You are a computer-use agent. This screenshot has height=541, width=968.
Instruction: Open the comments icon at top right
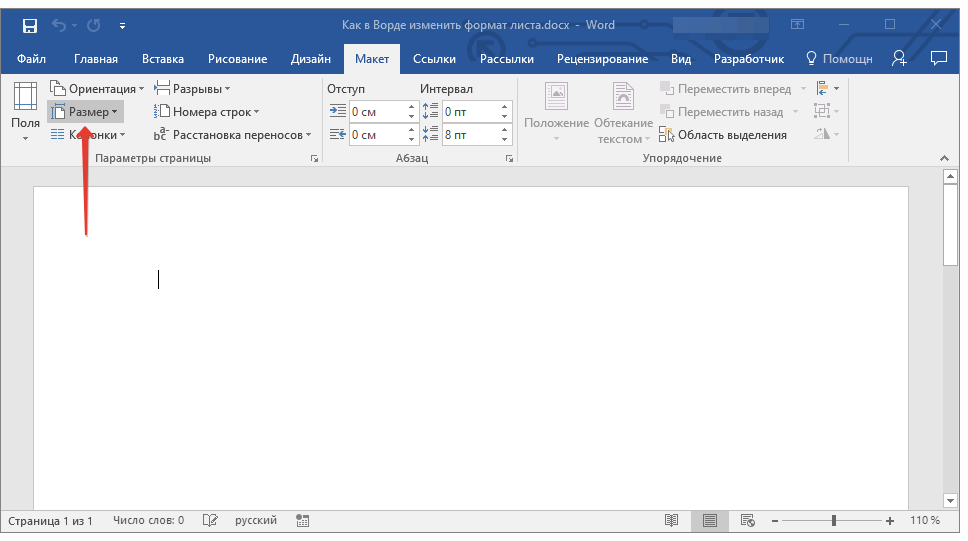[x=938, y=59]
